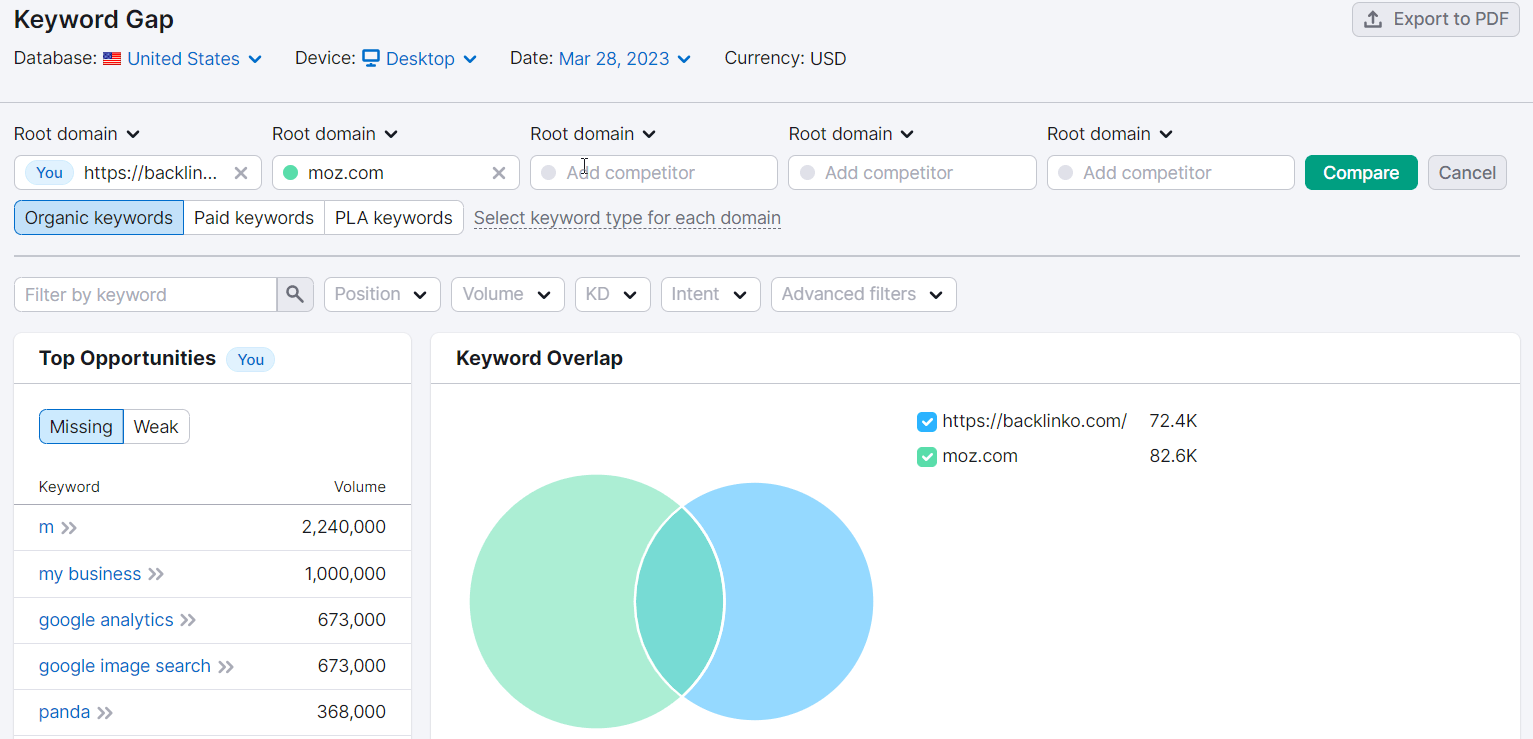
Task: Open the Mar 28, 2023 date dropdown
Action: click(625, 59)
